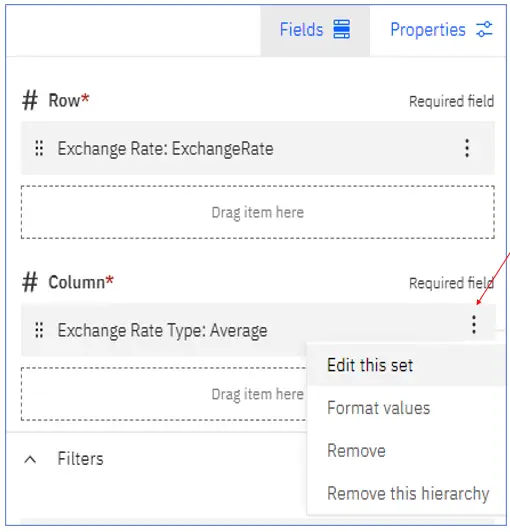Viewport: 510px width, 532px height.
Task: Select the Exchange Rate Type: Average field item
Action: coord(258,330)
